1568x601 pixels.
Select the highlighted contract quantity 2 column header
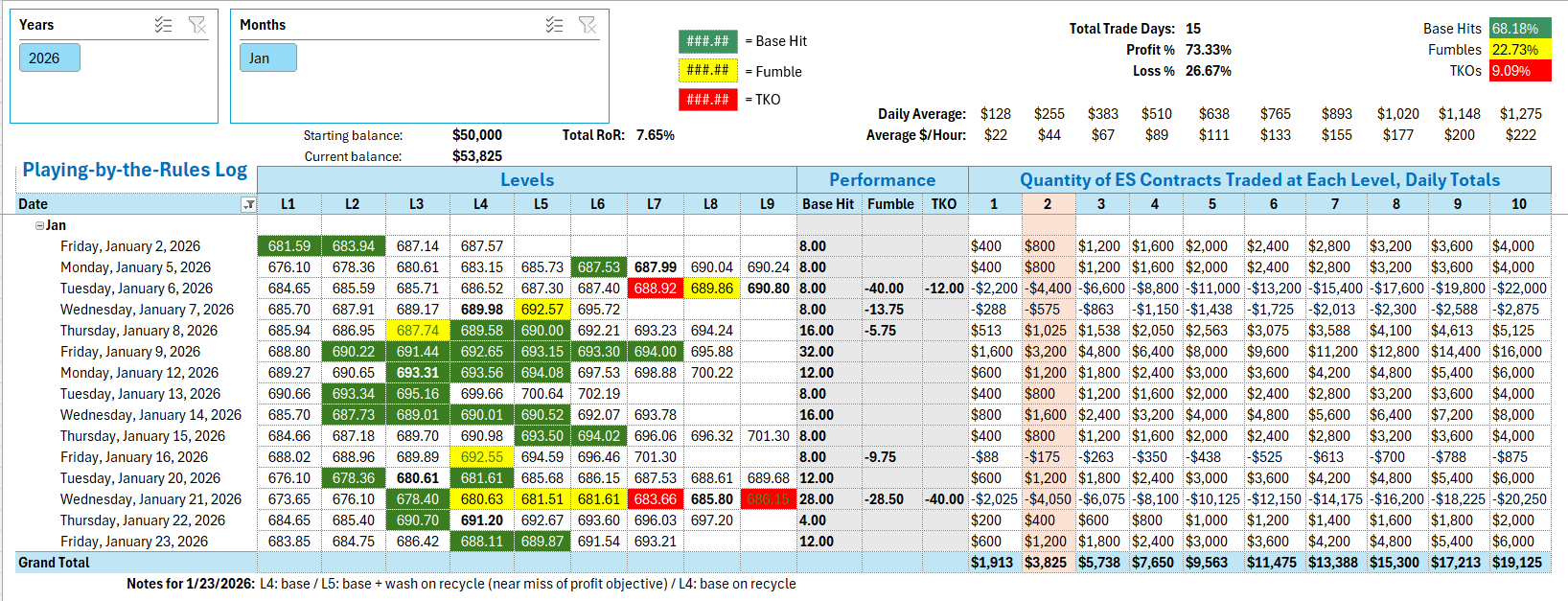point(1048,204)
